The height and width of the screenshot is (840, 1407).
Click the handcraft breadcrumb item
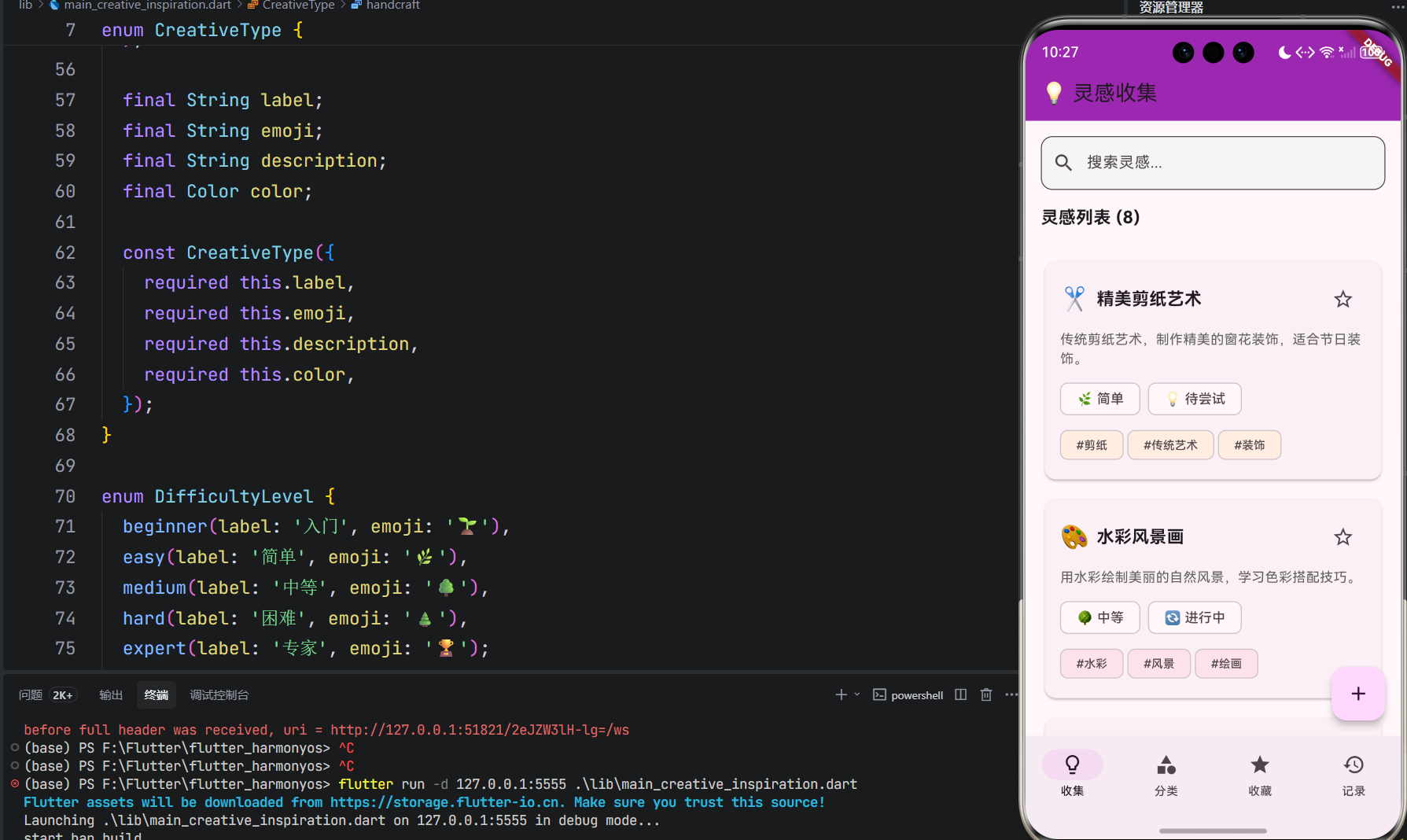pos(392,6)
